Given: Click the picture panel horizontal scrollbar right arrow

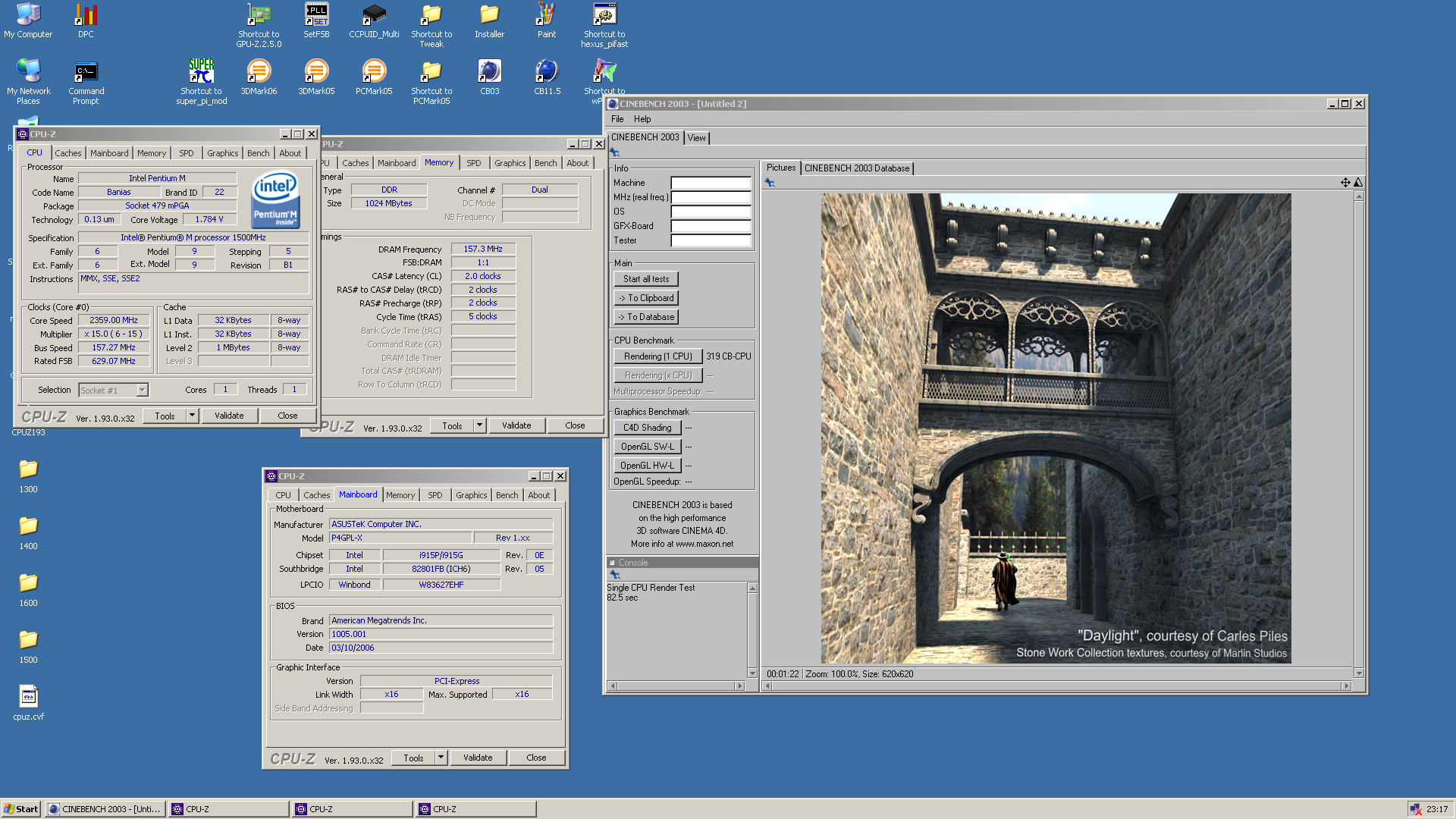Looking at the screenshot, I should click(x=1346, y=686).
